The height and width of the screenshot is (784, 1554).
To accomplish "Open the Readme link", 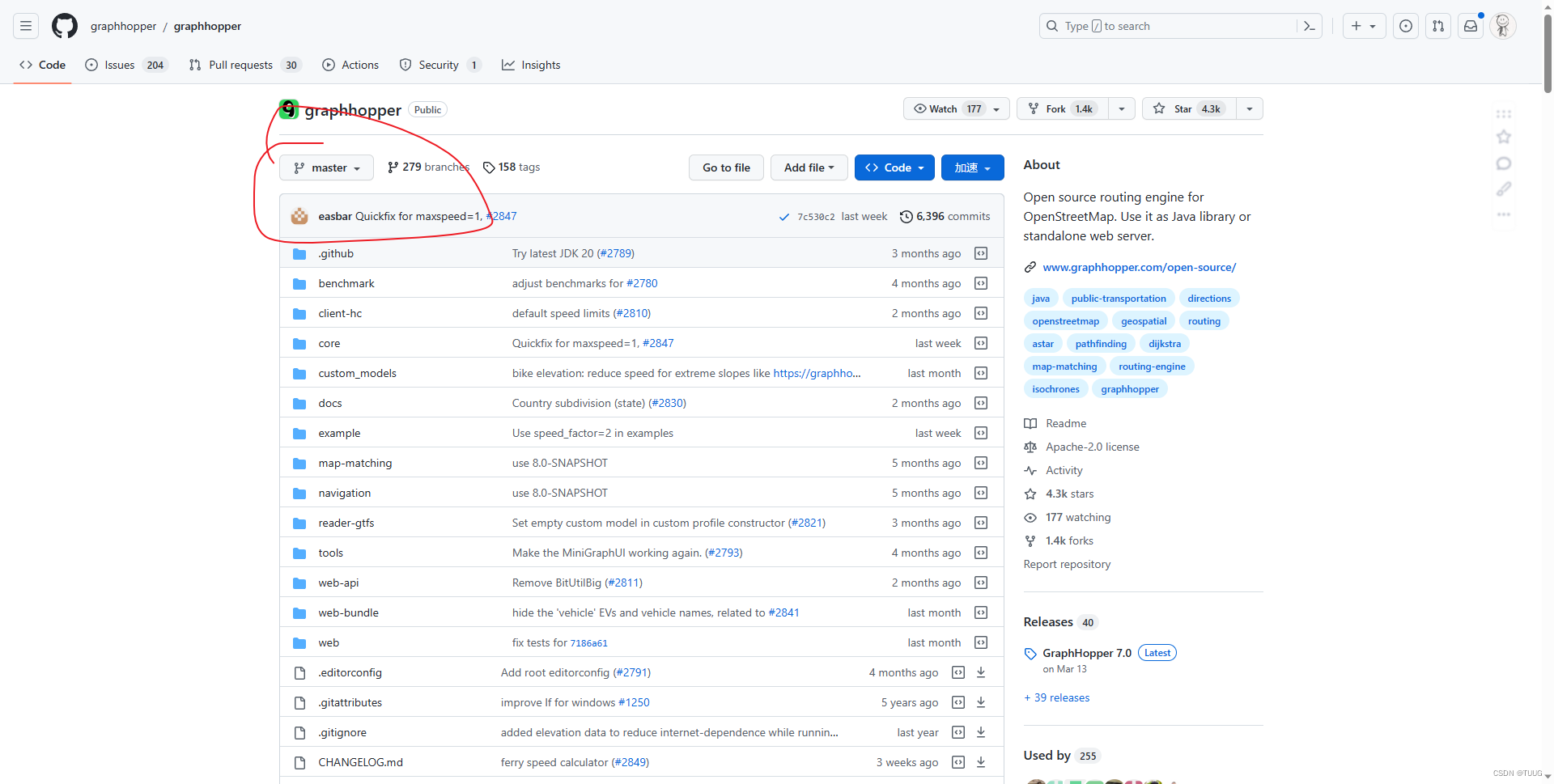I will click(1066, 423).
